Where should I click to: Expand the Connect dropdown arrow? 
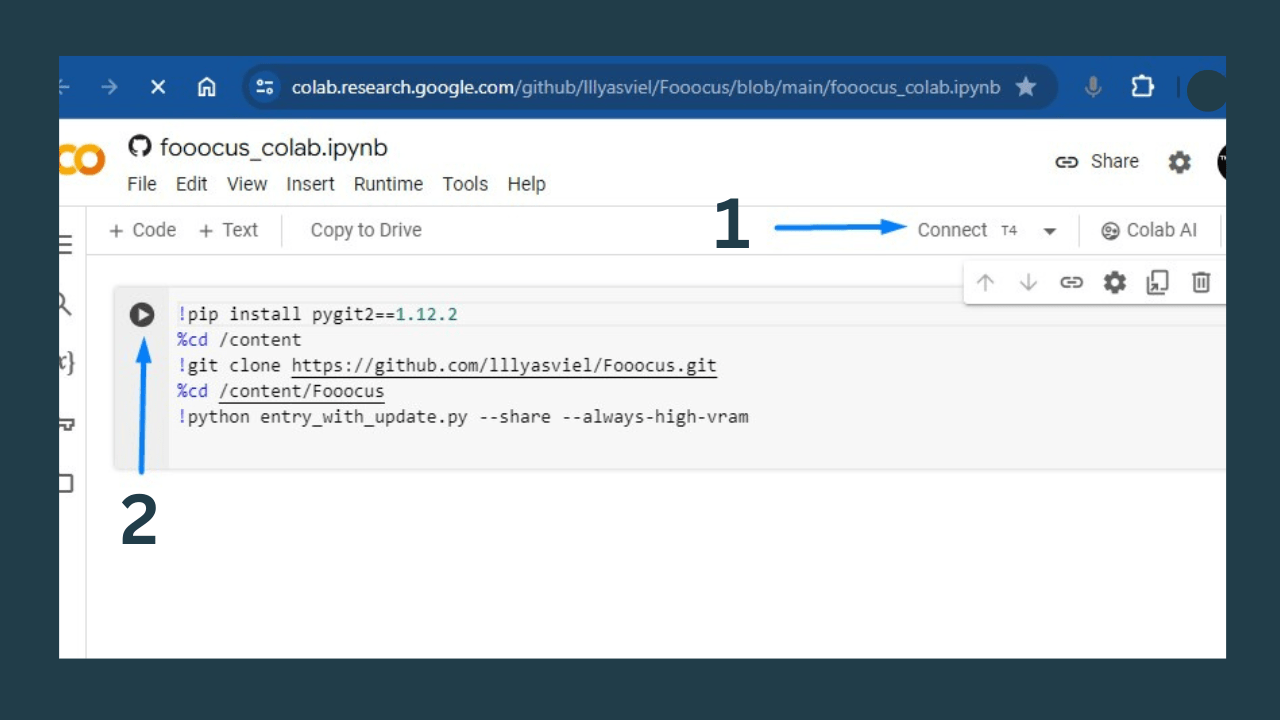[1050, 231]
